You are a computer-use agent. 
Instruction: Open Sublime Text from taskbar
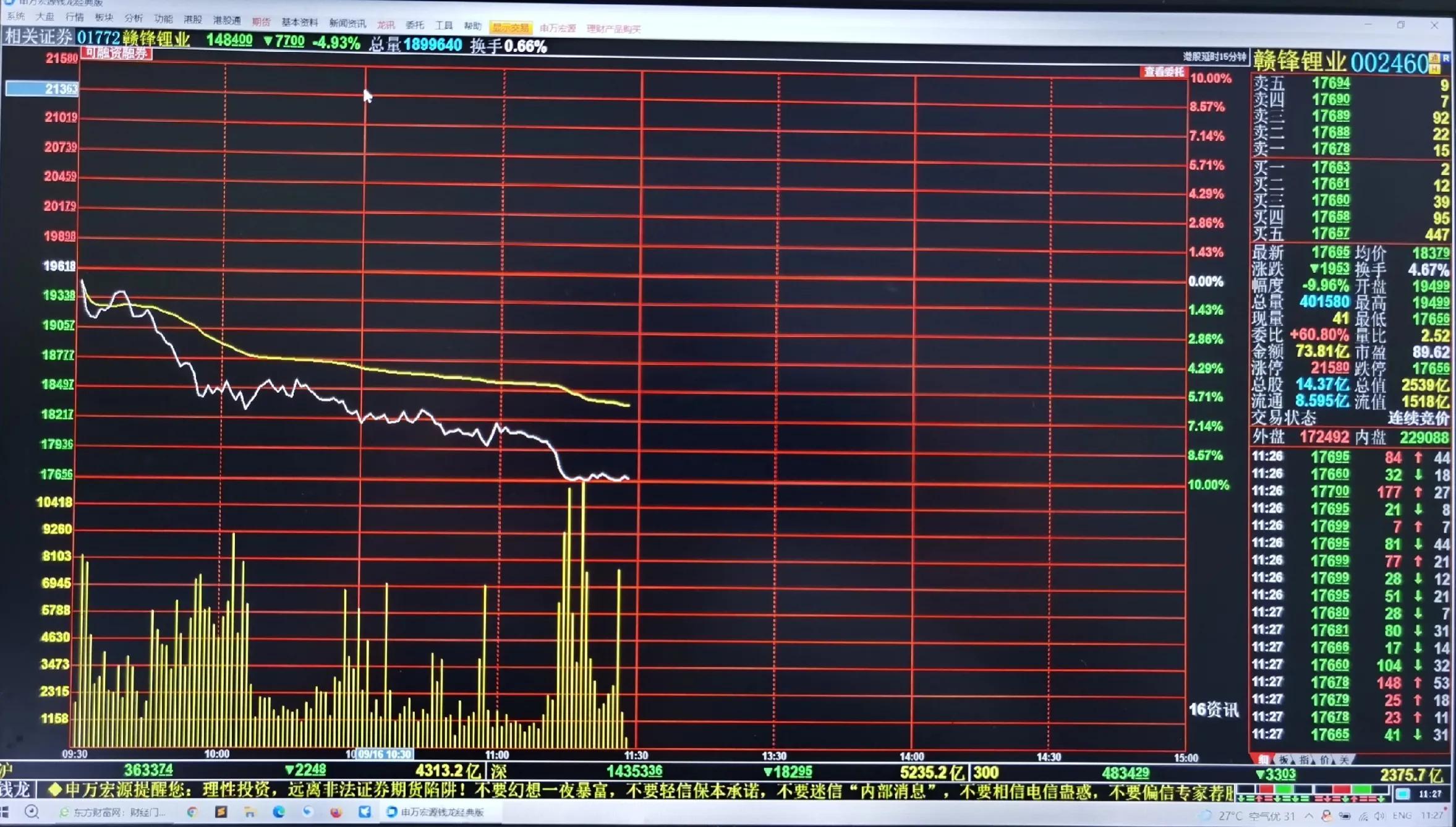tap(221, 812)
